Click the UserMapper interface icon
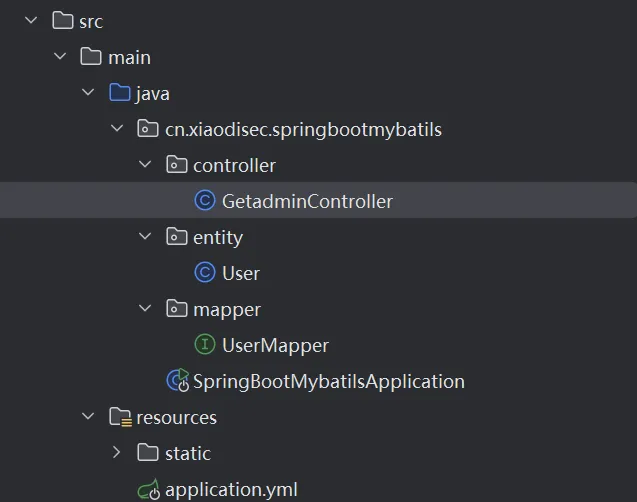The image size is (637, 502). pos(205,345)
